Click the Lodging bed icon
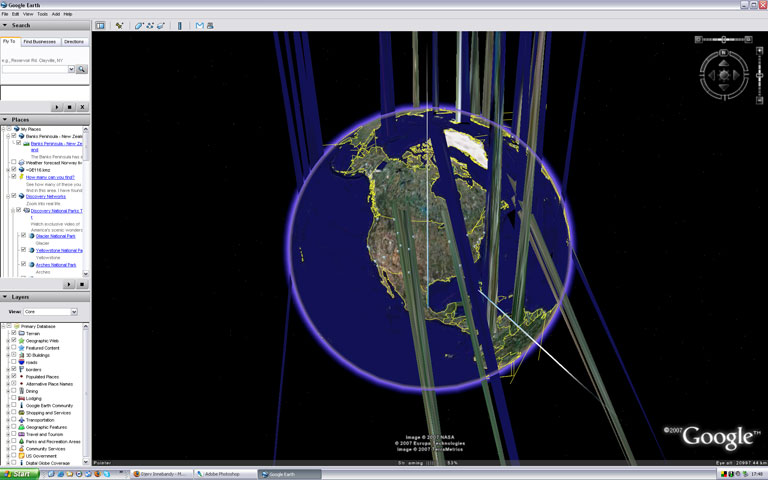 pos(21,398)
